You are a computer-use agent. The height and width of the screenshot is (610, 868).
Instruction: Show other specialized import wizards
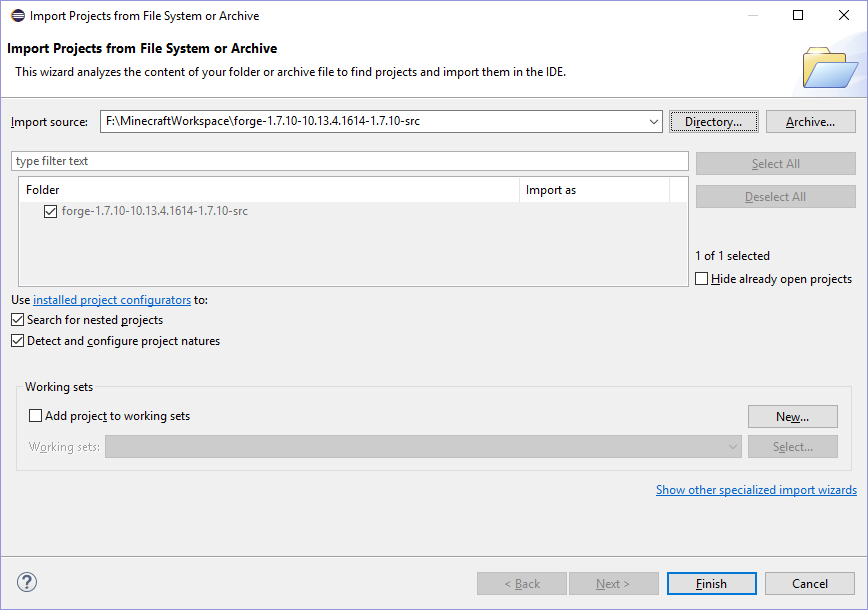point(756,490)
